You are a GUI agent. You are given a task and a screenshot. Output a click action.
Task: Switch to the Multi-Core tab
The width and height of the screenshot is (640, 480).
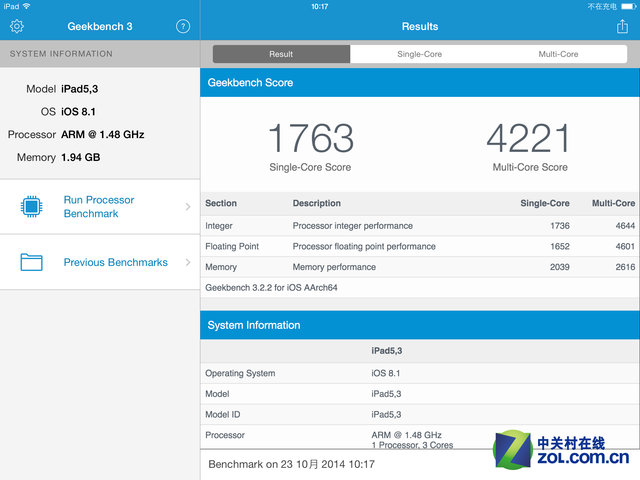[558, 54]
